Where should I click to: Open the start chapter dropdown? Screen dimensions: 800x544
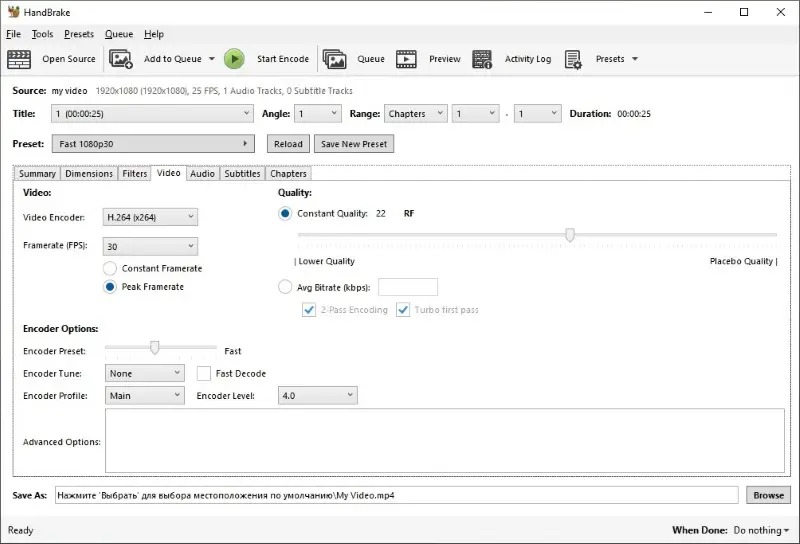(x=476, y=114)
